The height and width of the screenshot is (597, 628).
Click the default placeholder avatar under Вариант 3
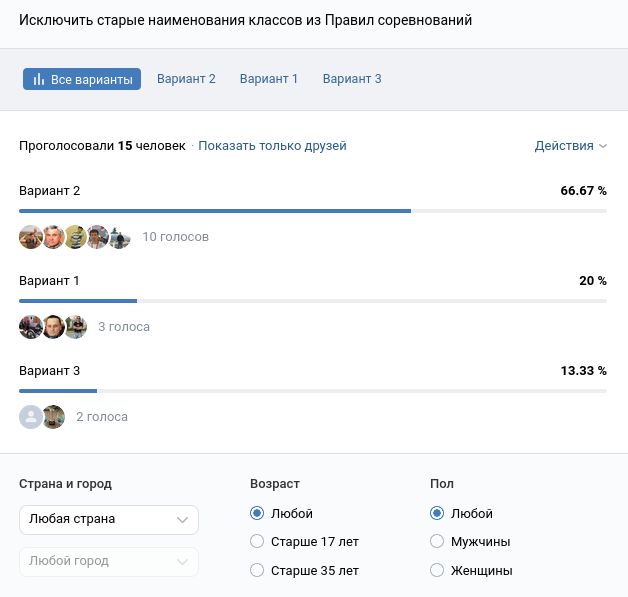point(31,417)
